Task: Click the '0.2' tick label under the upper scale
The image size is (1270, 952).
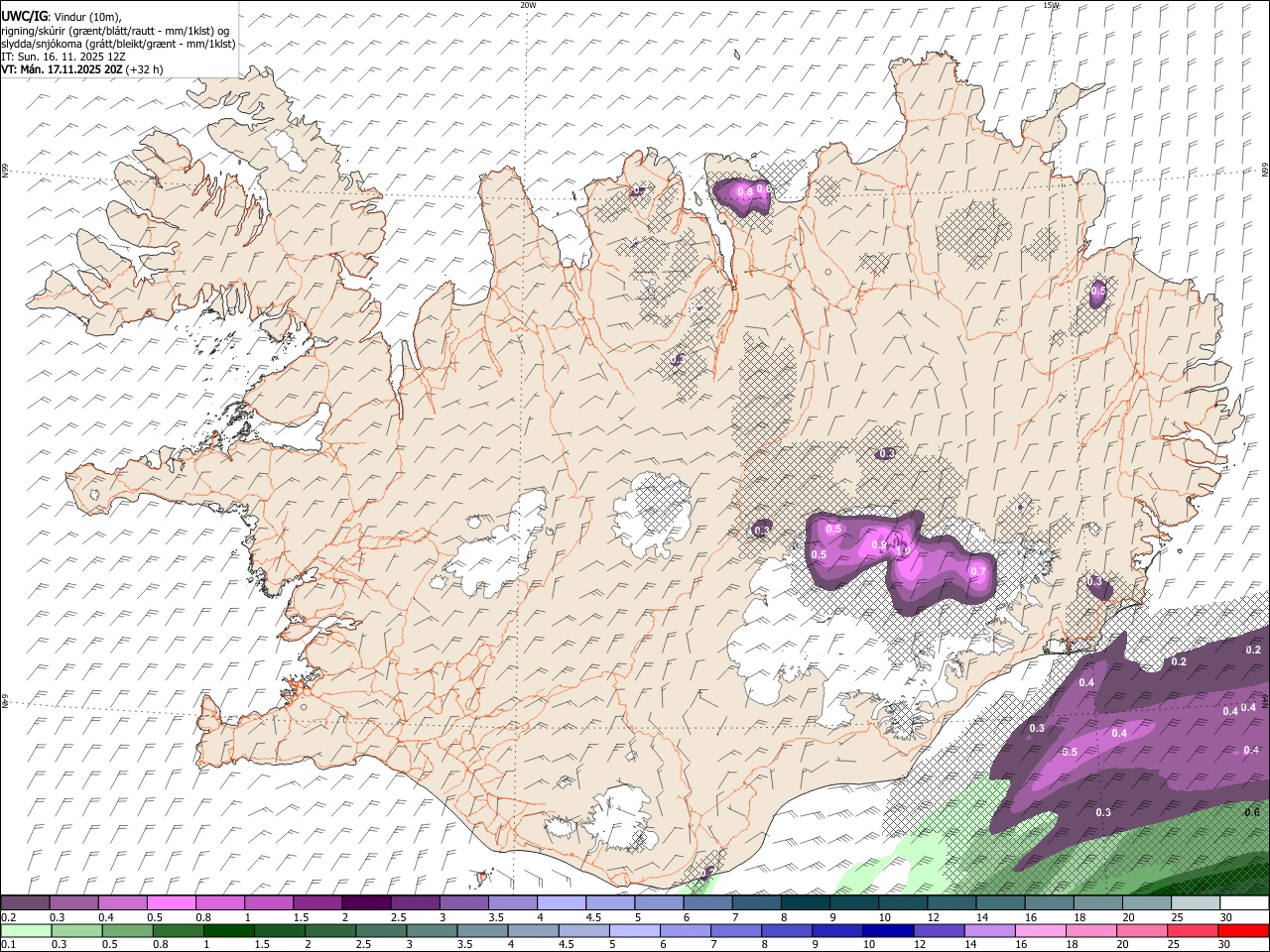Action: pyautogui.click(x=9, y=917)
